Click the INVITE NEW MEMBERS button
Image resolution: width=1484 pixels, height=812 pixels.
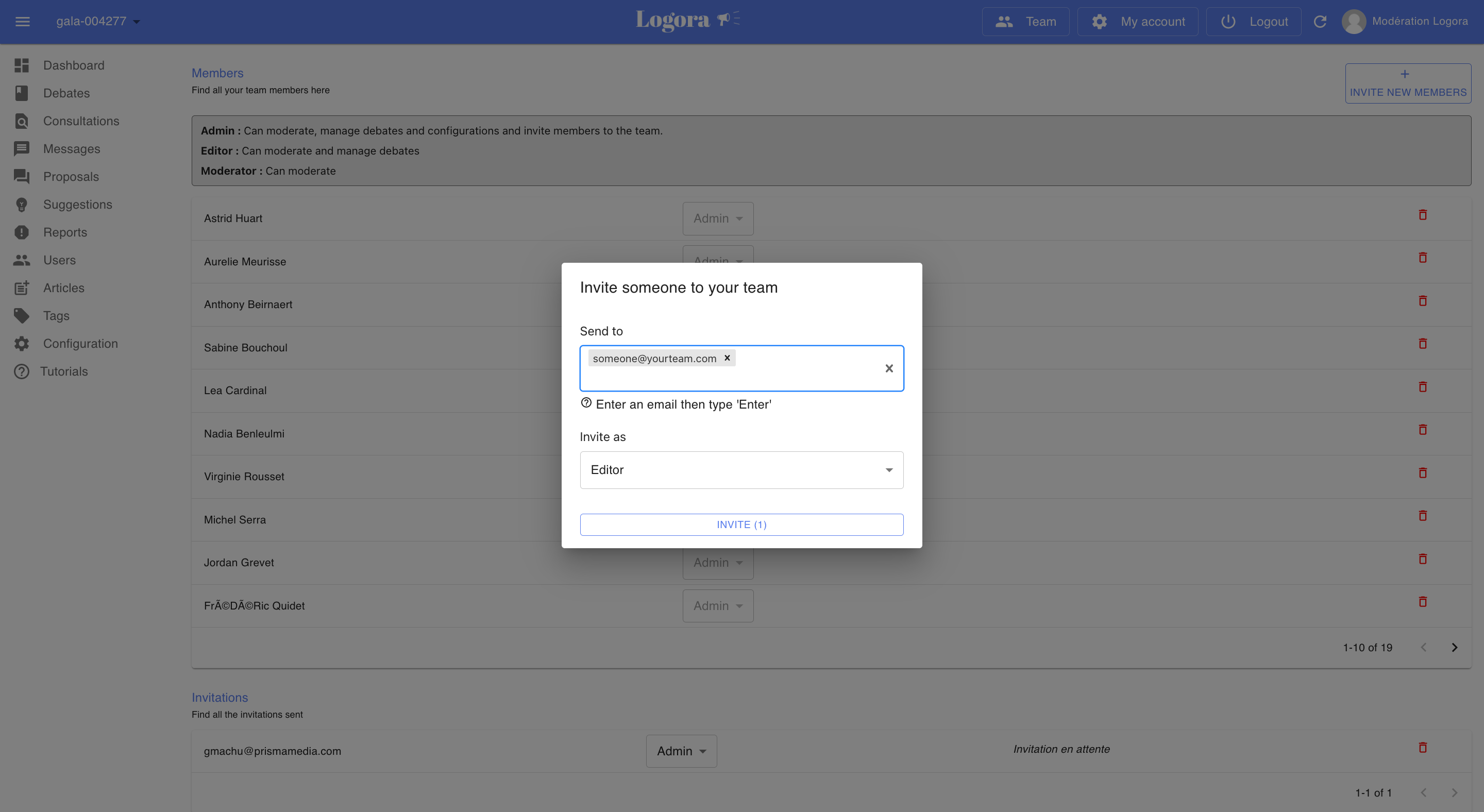point(1407,83)
